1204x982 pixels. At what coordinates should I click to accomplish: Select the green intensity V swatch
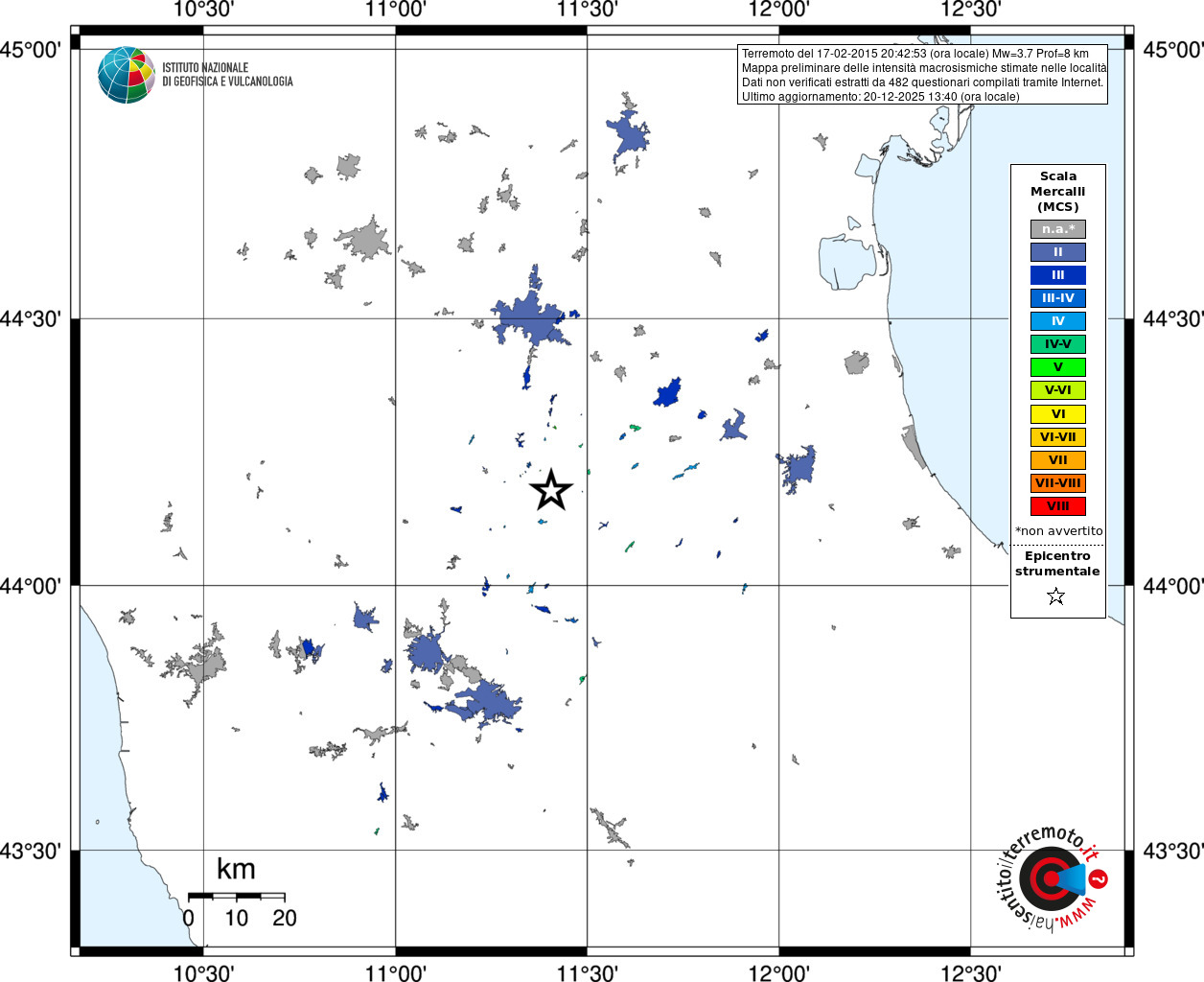coord(1058,367)
